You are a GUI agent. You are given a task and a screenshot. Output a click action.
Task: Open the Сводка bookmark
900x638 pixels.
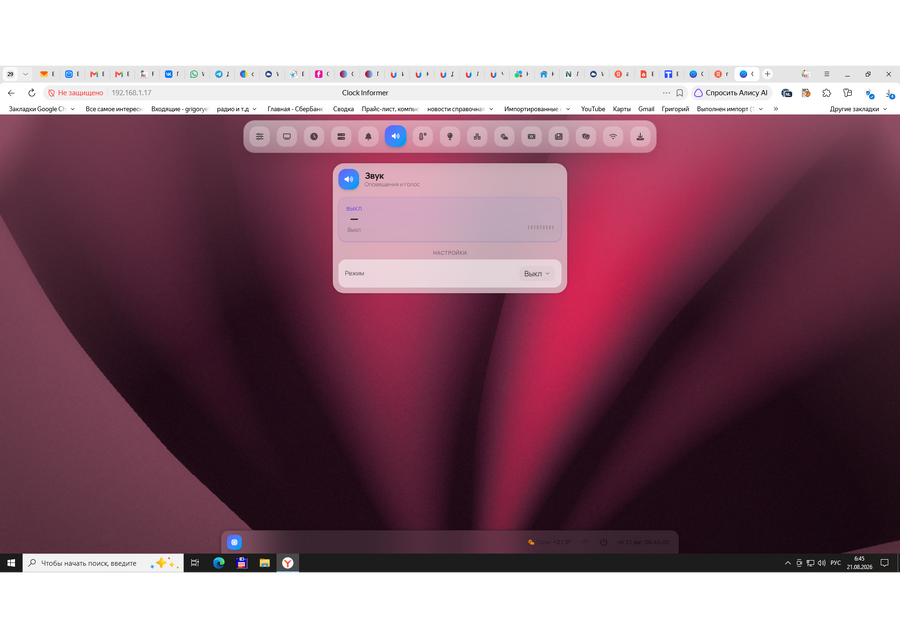tap(343, 109)
